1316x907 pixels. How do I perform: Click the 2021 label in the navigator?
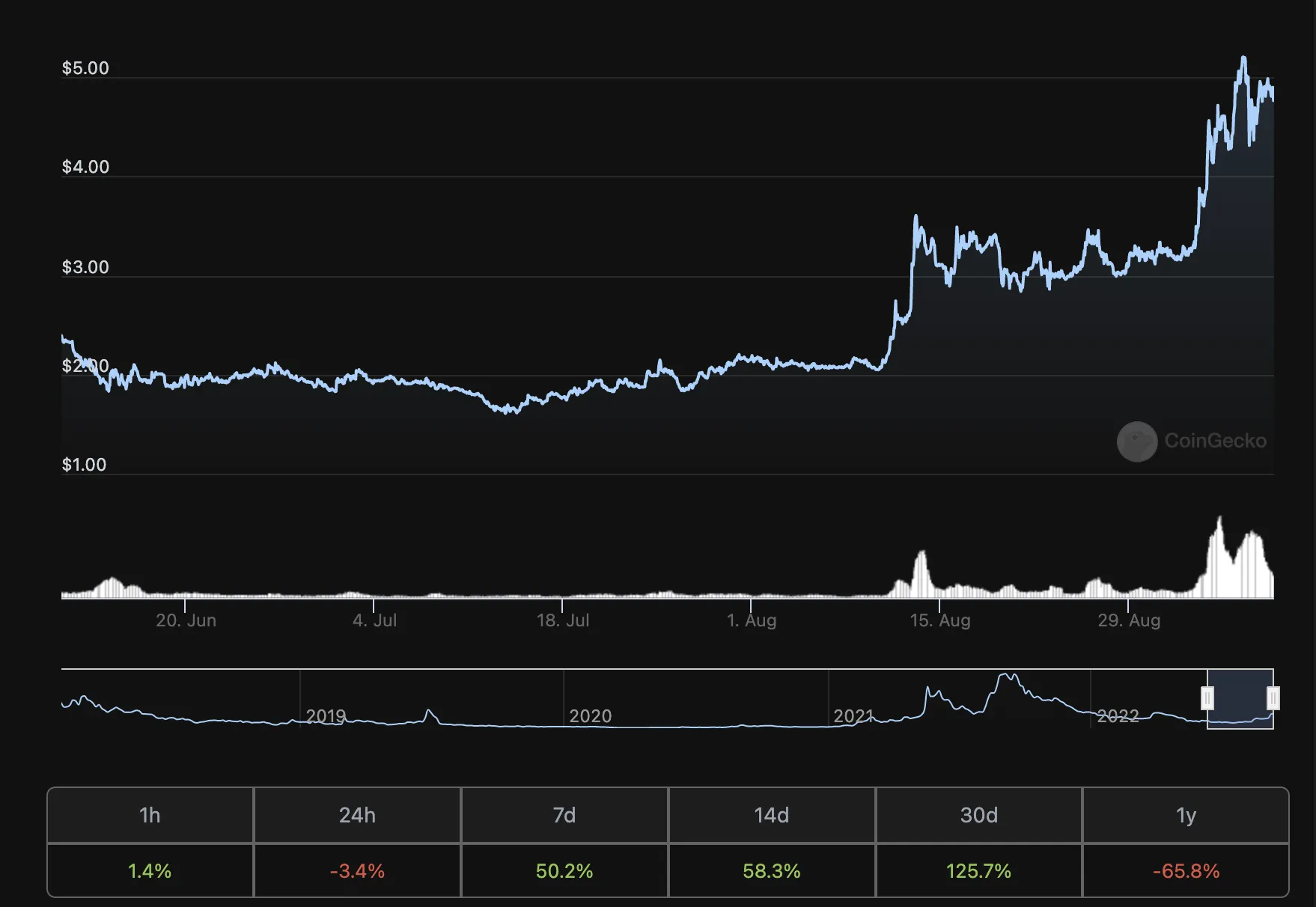tap(853, 716)
